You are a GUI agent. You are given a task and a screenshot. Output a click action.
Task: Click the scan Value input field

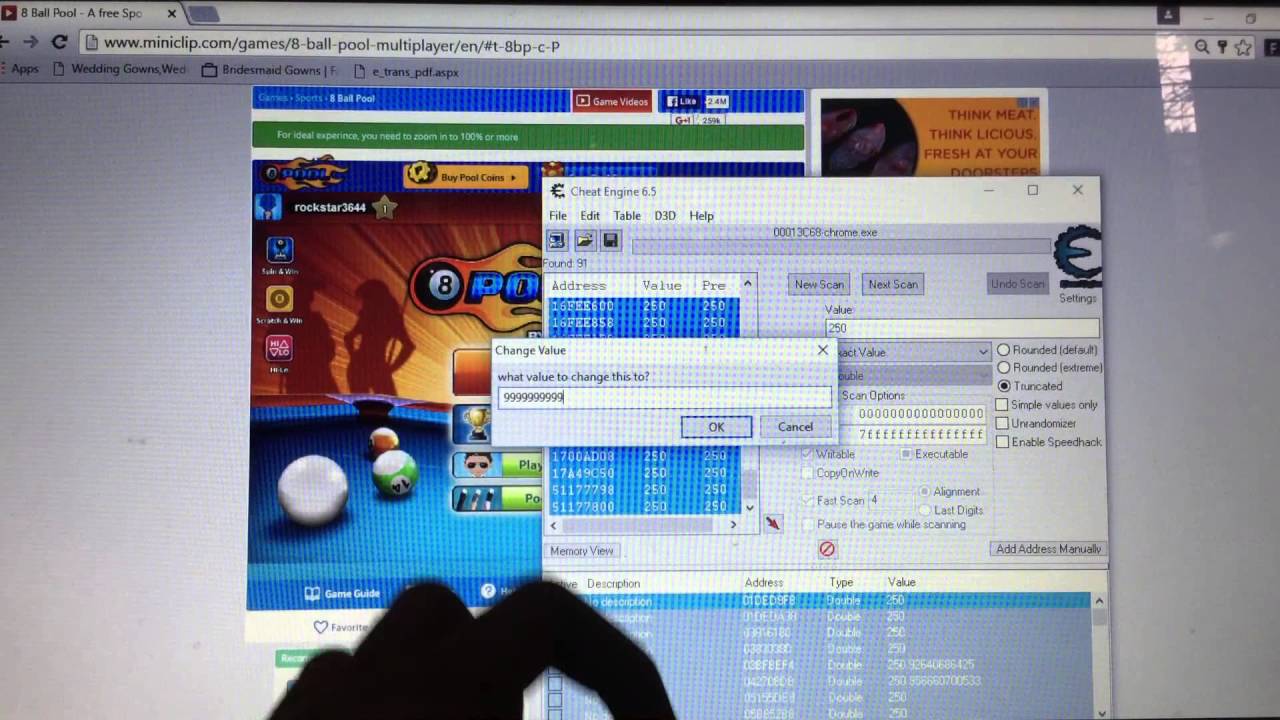(960, 327)
